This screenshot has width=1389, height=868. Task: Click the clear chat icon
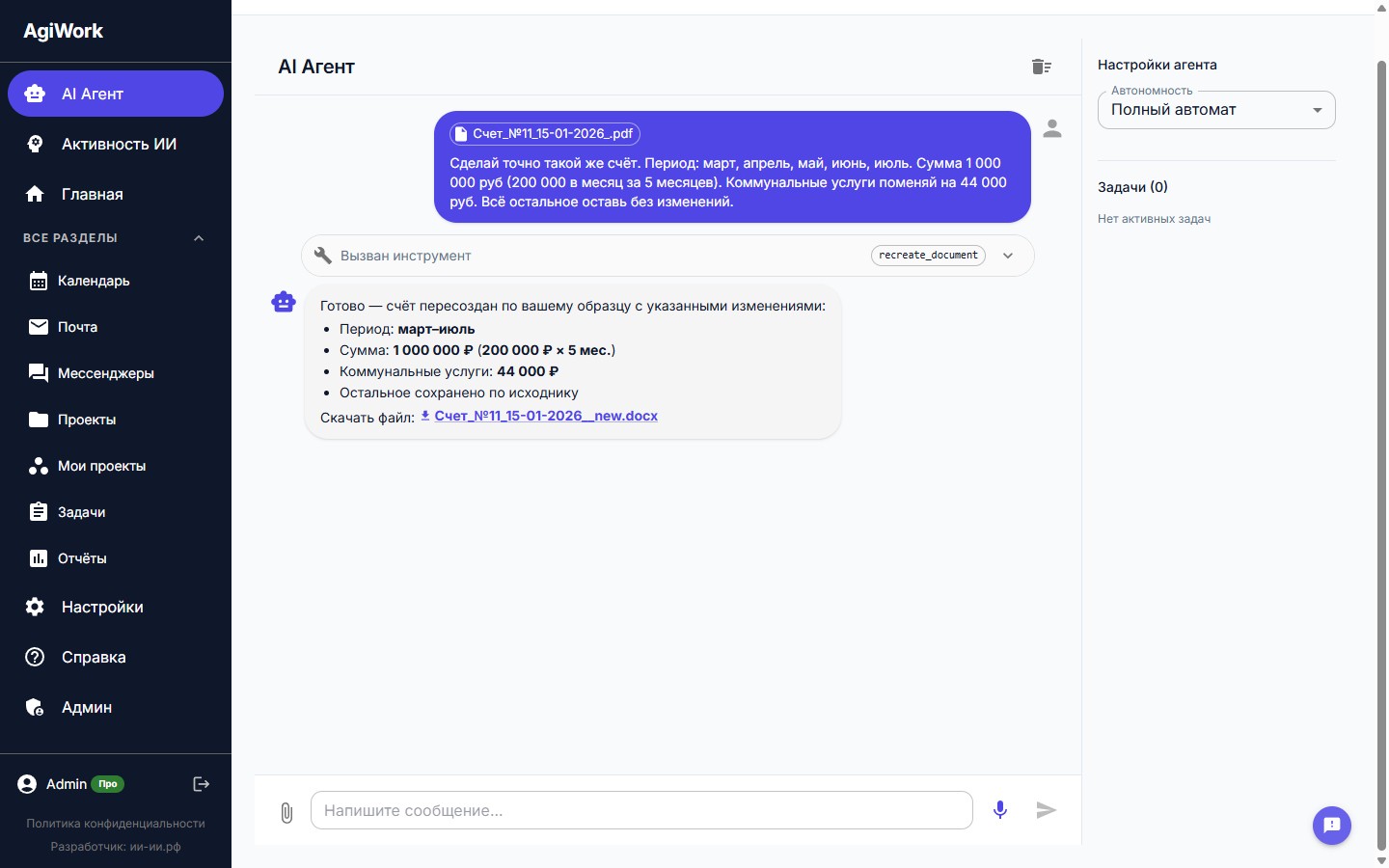tap(1042, 67)
